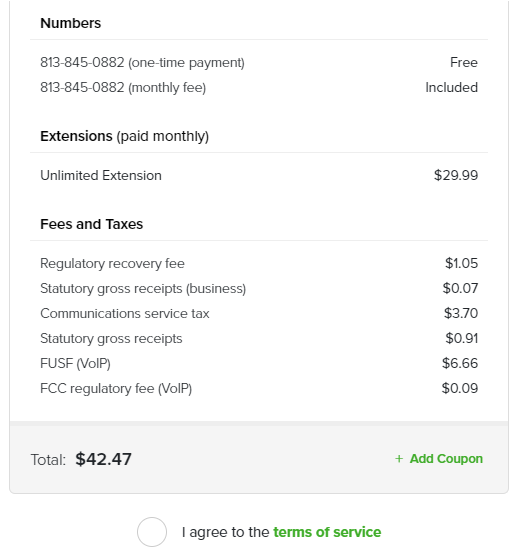The height and width of the screenshot is (558, 523).
Task: Click the plus icon beside Add Coupon
Action: click(399, 459)
